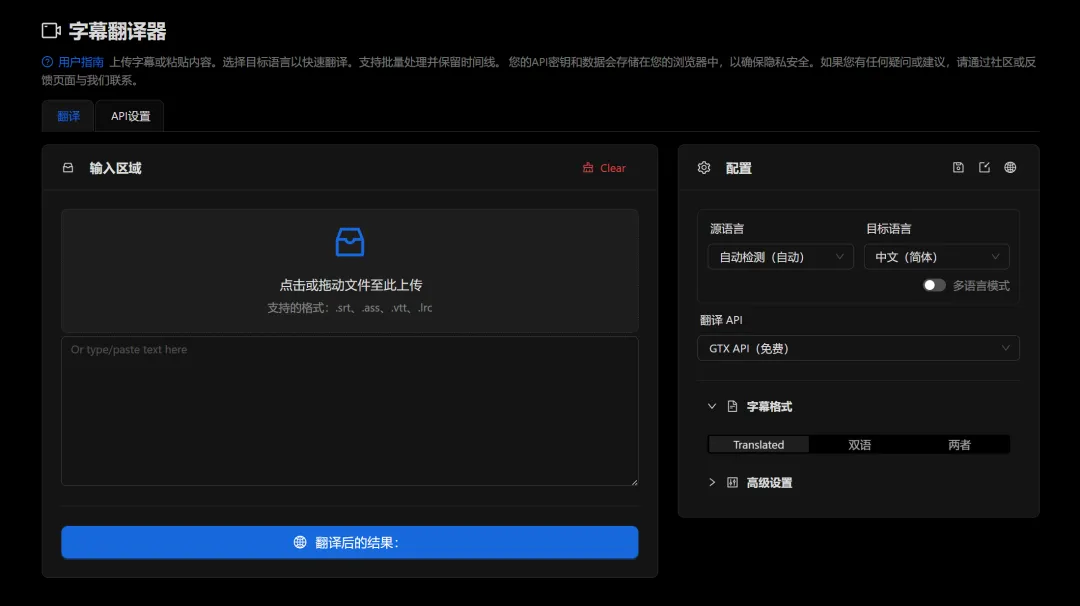
Task: Select the Translated format option
Action: pyautogui.click(x=758, y=445)
